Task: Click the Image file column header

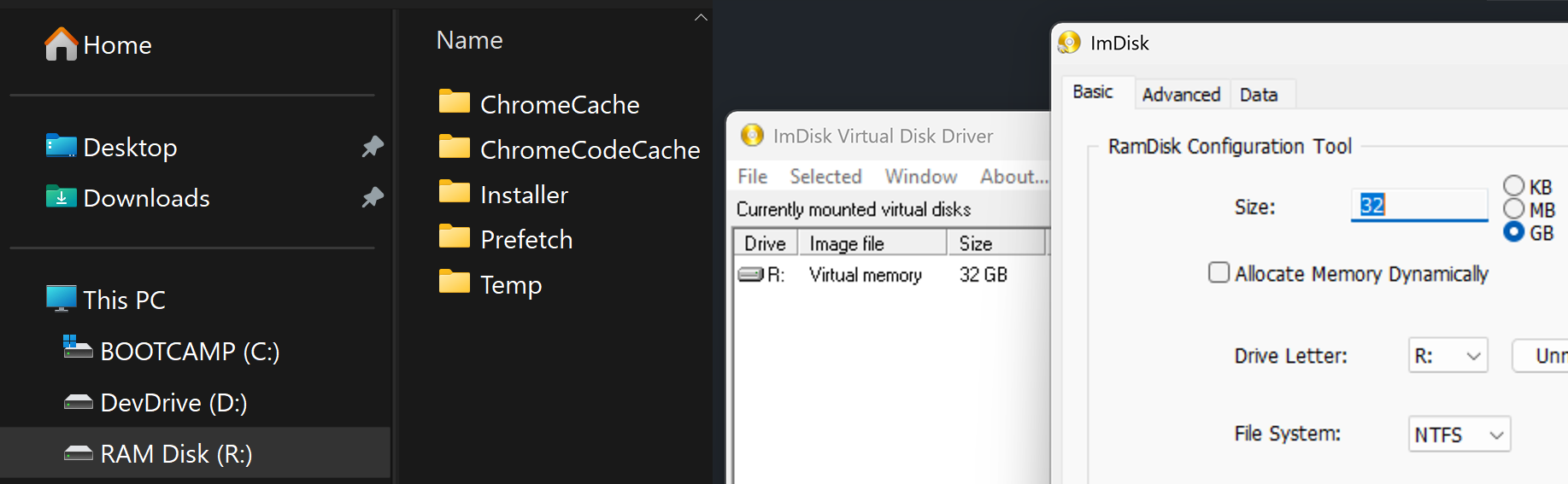Action: coord(872,243)
